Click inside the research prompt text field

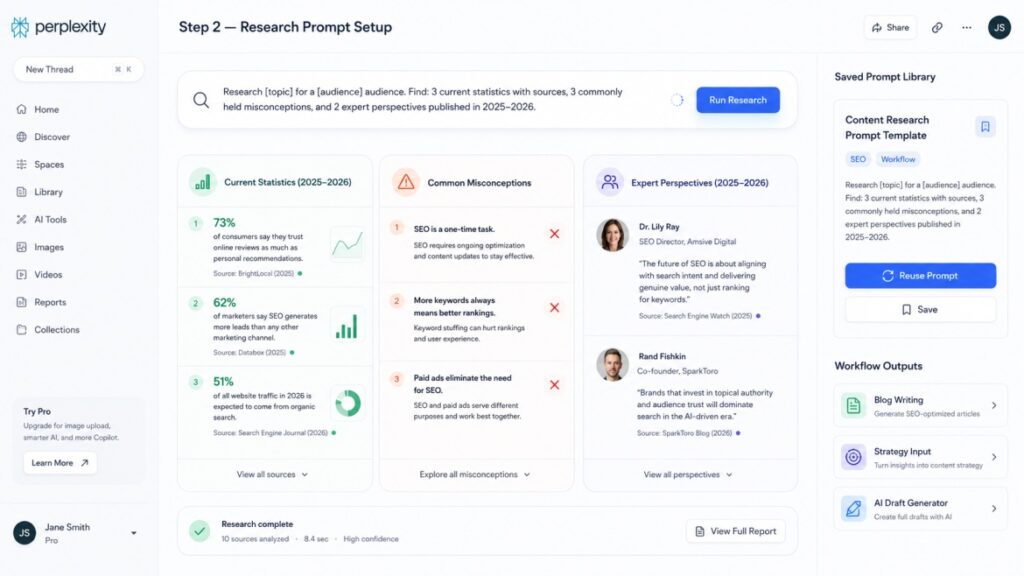coord(424,99)
